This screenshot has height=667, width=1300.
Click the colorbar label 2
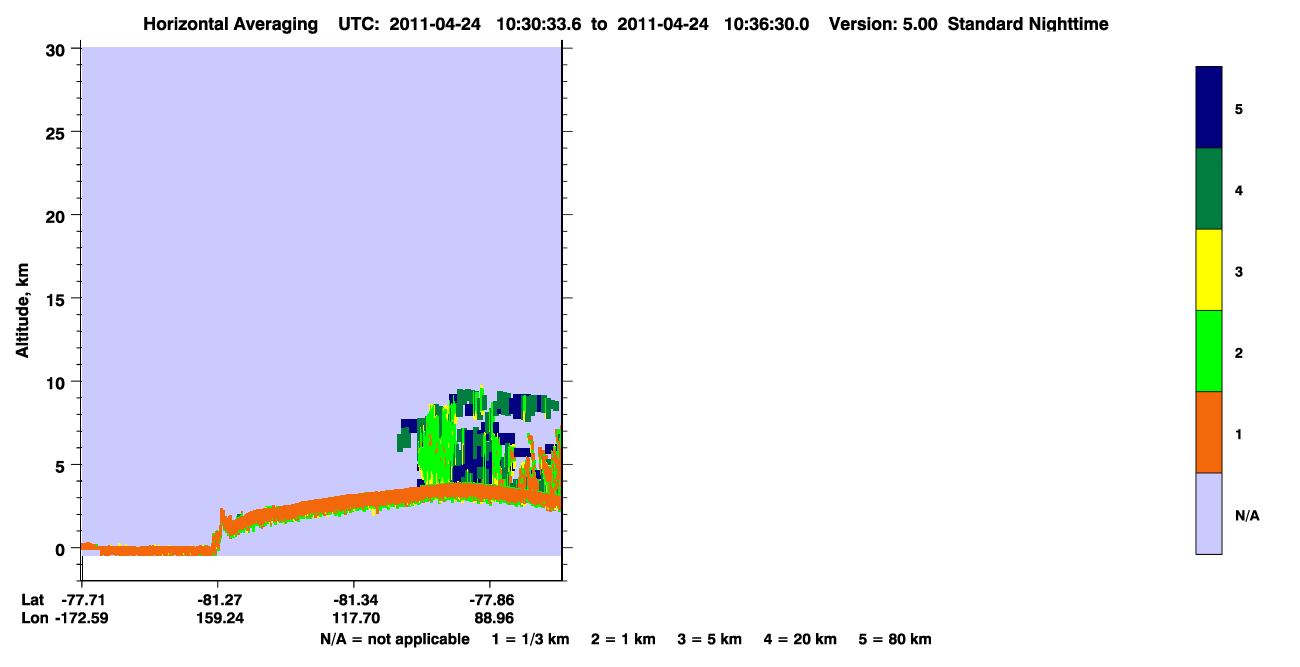click(x=1239, y=352)
